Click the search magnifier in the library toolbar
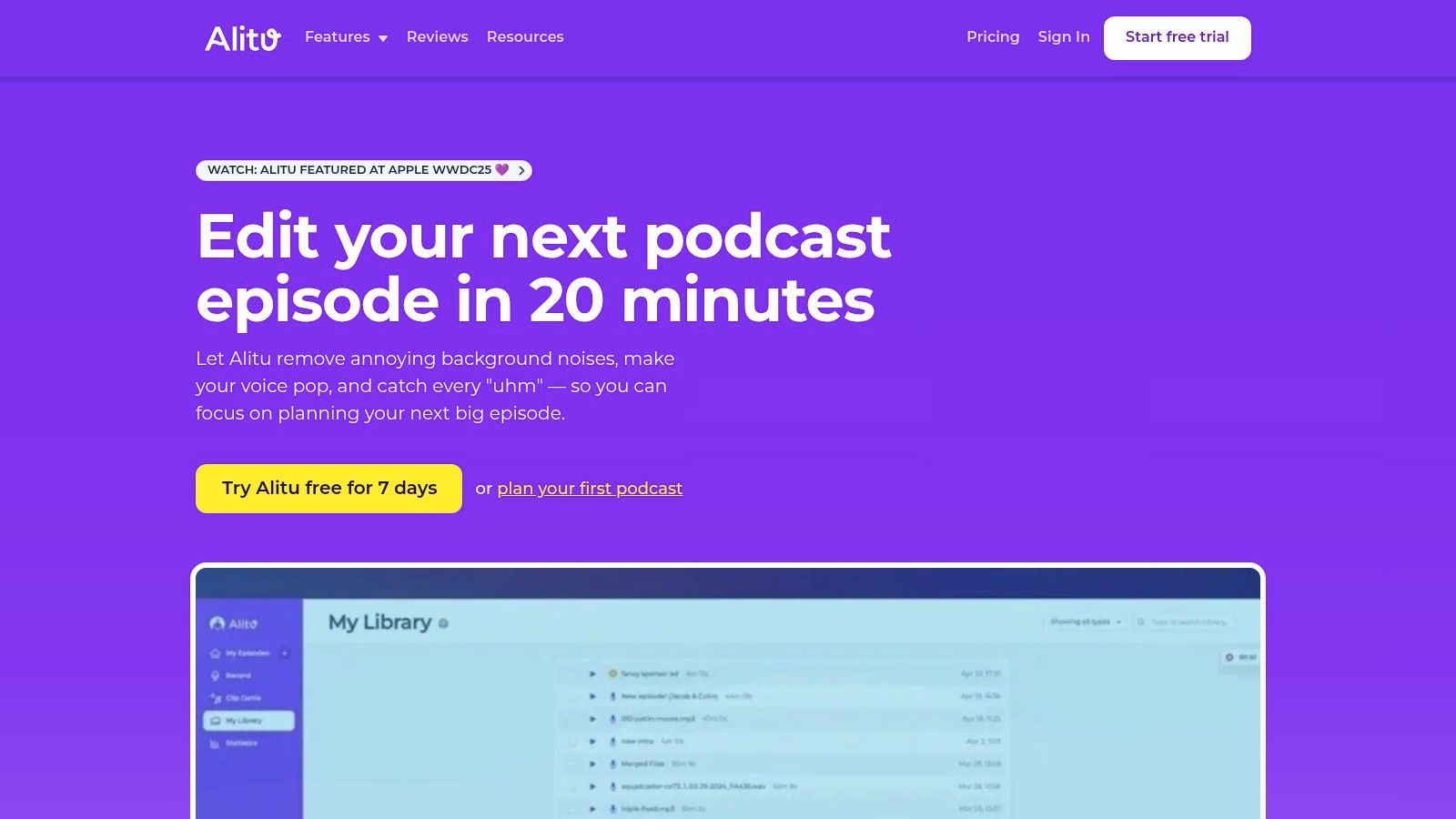 [1141, 622]
